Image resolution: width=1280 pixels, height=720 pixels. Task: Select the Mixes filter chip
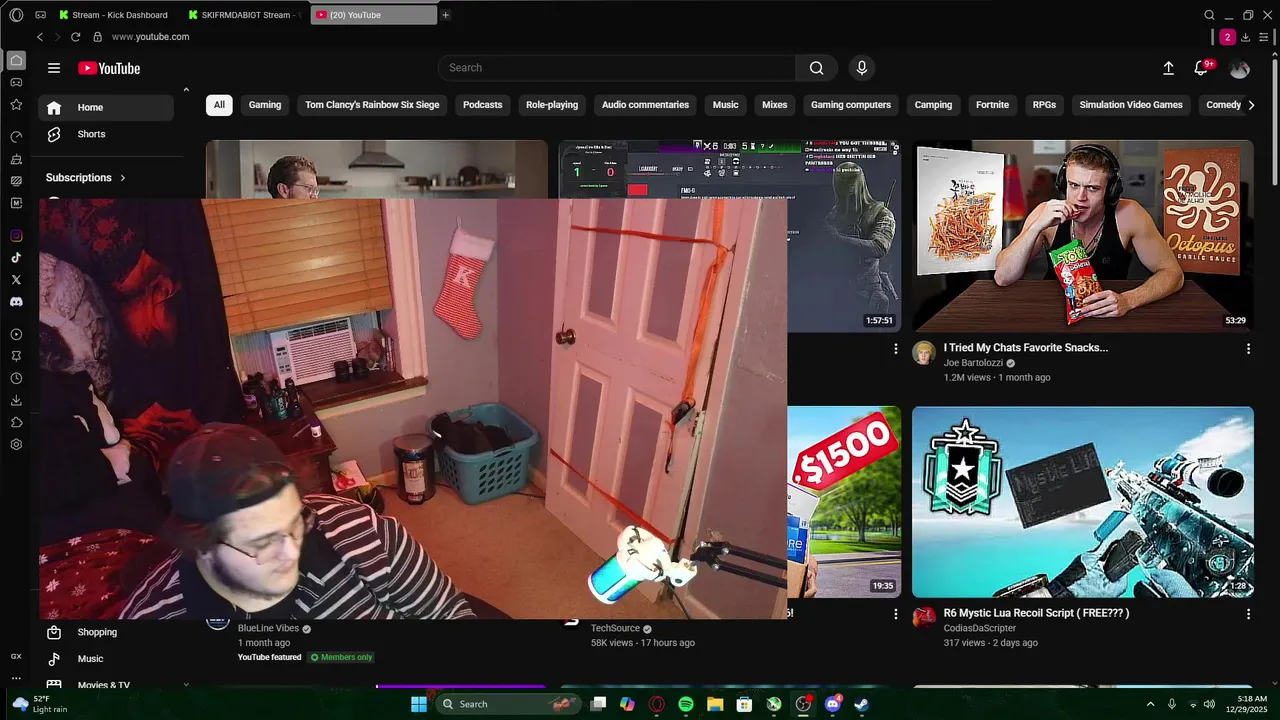coord(775,105)
